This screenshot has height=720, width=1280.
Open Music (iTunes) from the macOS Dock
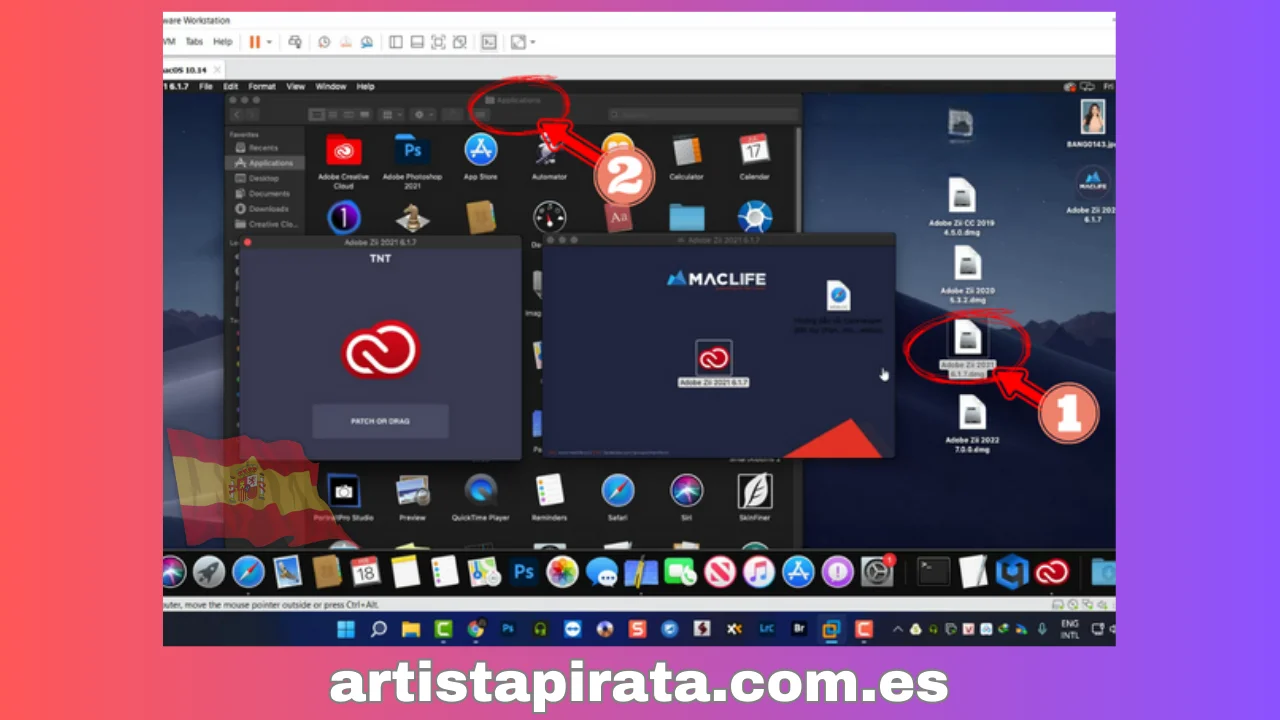759,572
